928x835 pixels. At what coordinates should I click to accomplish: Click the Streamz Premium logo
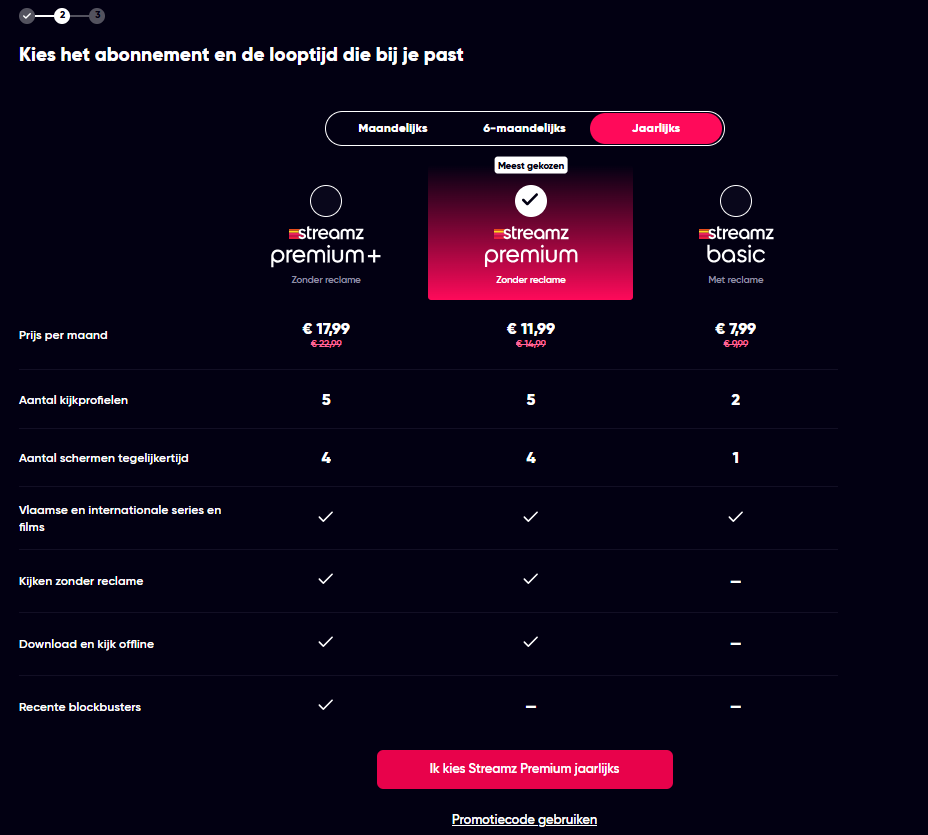[x=530, y=246]
